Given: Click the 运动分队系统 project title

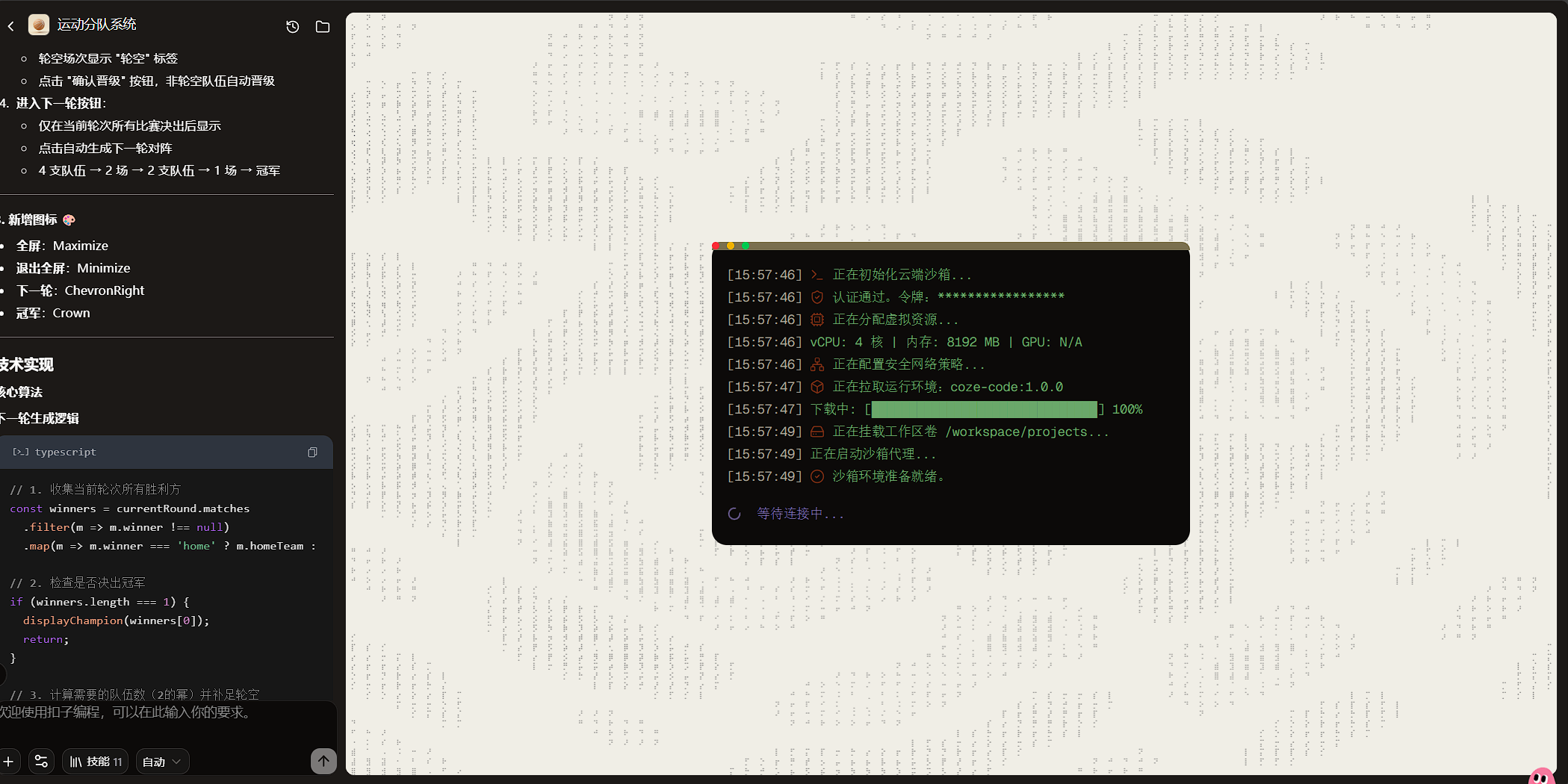Looking at the screenshot, I should click(x=97, y=25).
